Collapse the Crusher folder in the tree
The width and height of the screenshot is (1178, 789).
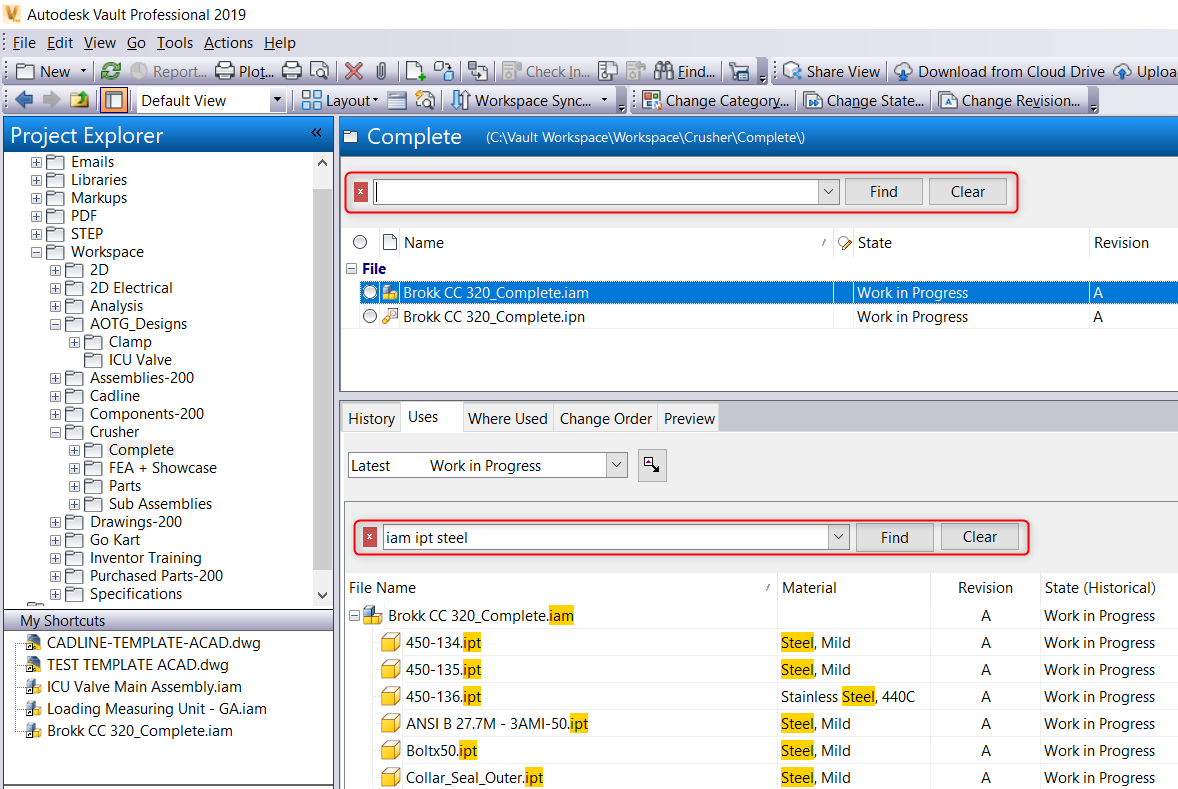tap(55, 433)
